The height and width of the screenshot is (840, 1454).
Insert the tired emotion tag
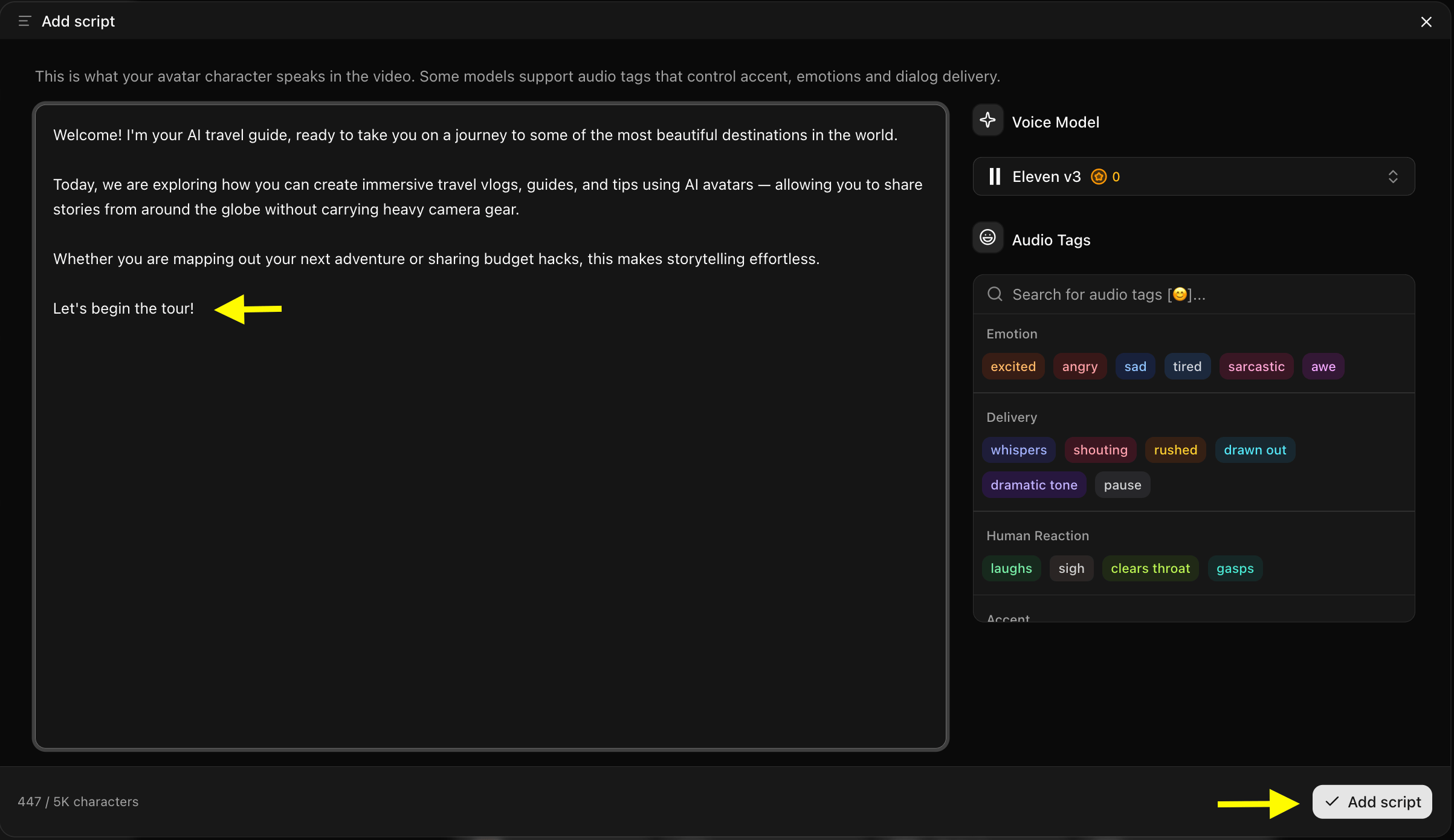click(1187, 366)
